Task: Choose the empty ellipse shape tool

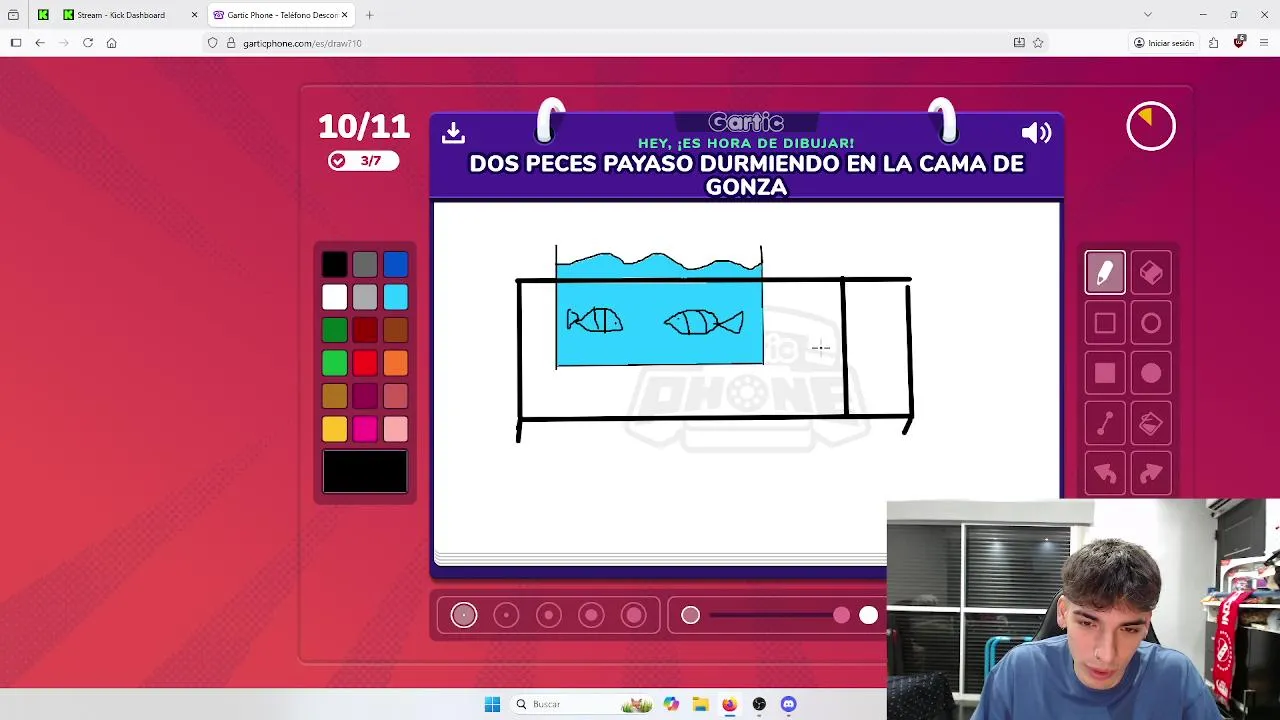Action: (x=1151, y=323)
